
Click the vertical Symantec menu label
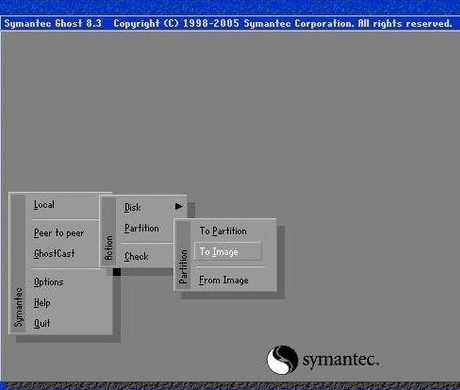click(18, 307)
